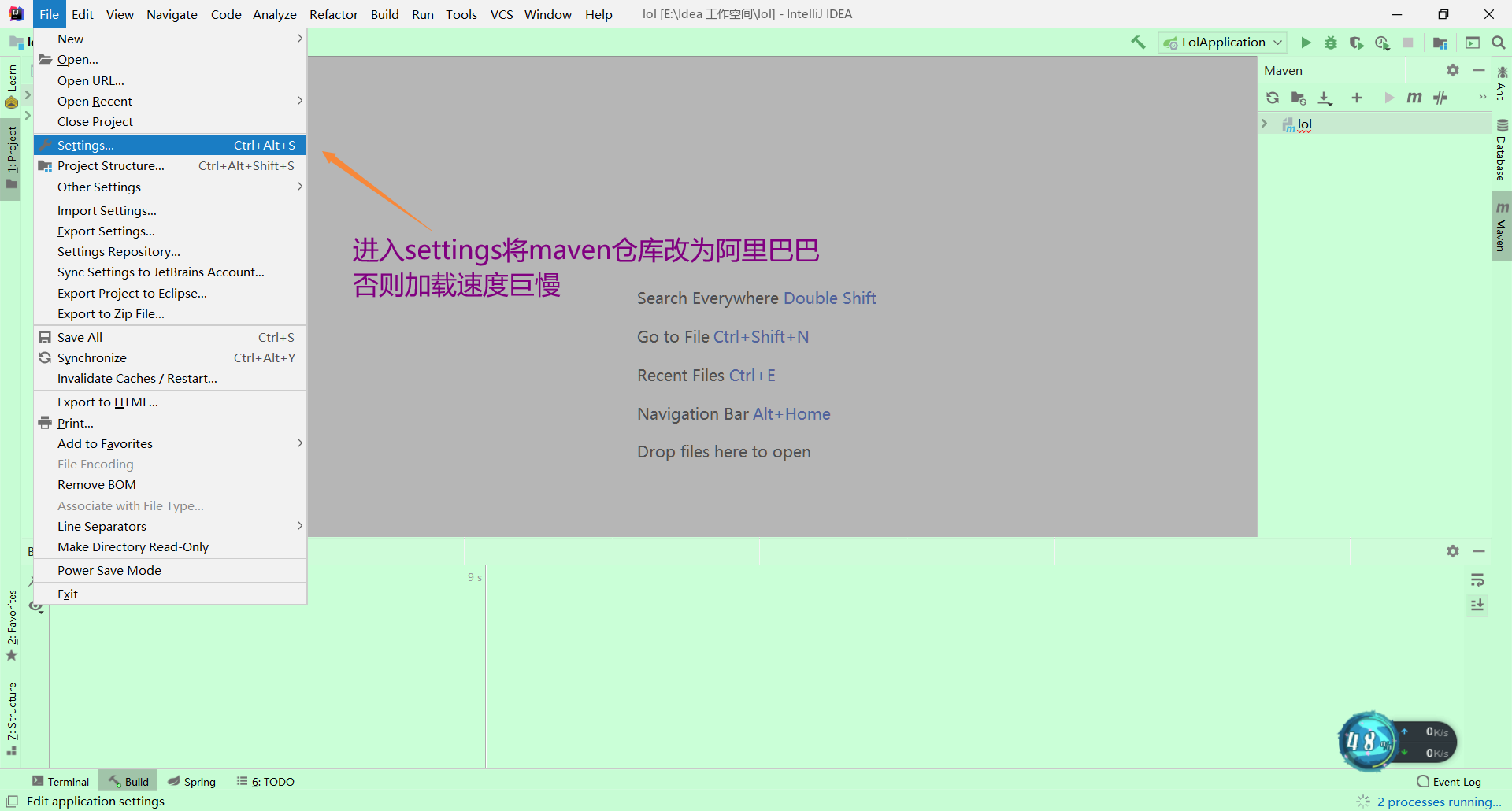Open the Navigate menu
Viewport: 1512px width, 811px height.
click(172, 14)
